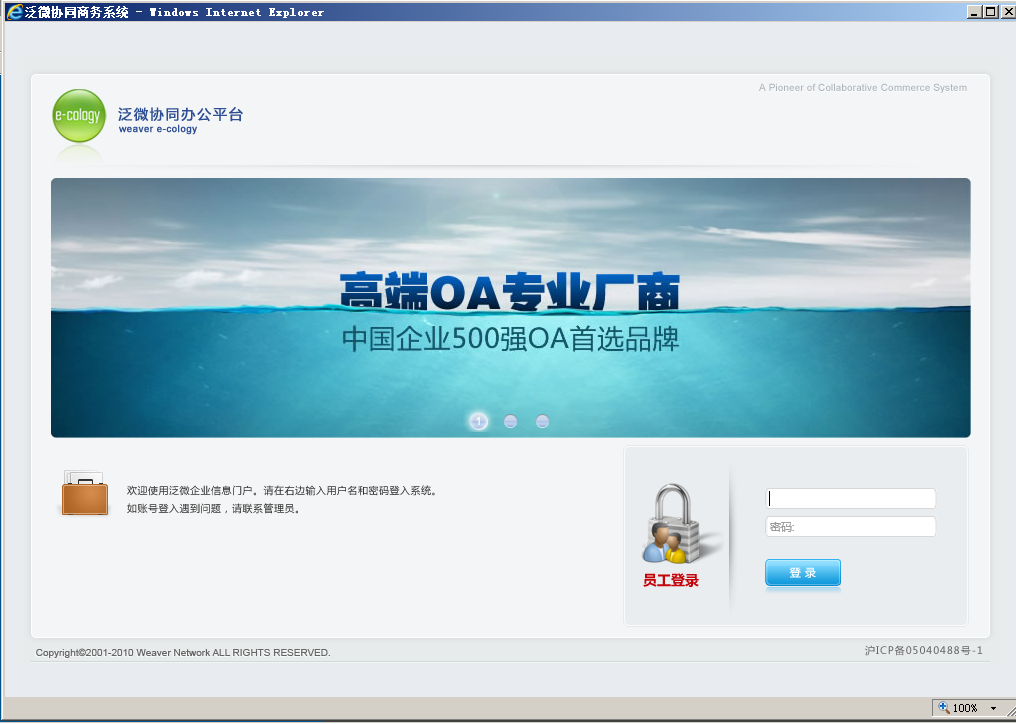
Task: Click the 密码 password field
Action: (x=850, y=526)
